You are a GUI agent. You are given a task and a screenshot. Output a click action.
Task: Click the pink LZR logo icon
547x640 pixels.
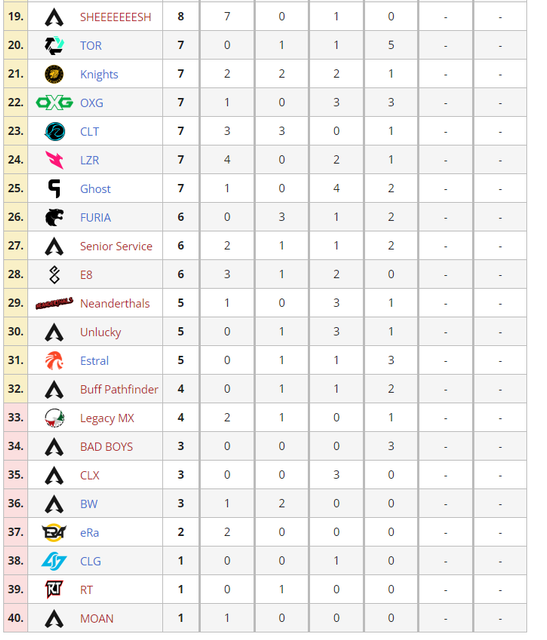point(54,160)
